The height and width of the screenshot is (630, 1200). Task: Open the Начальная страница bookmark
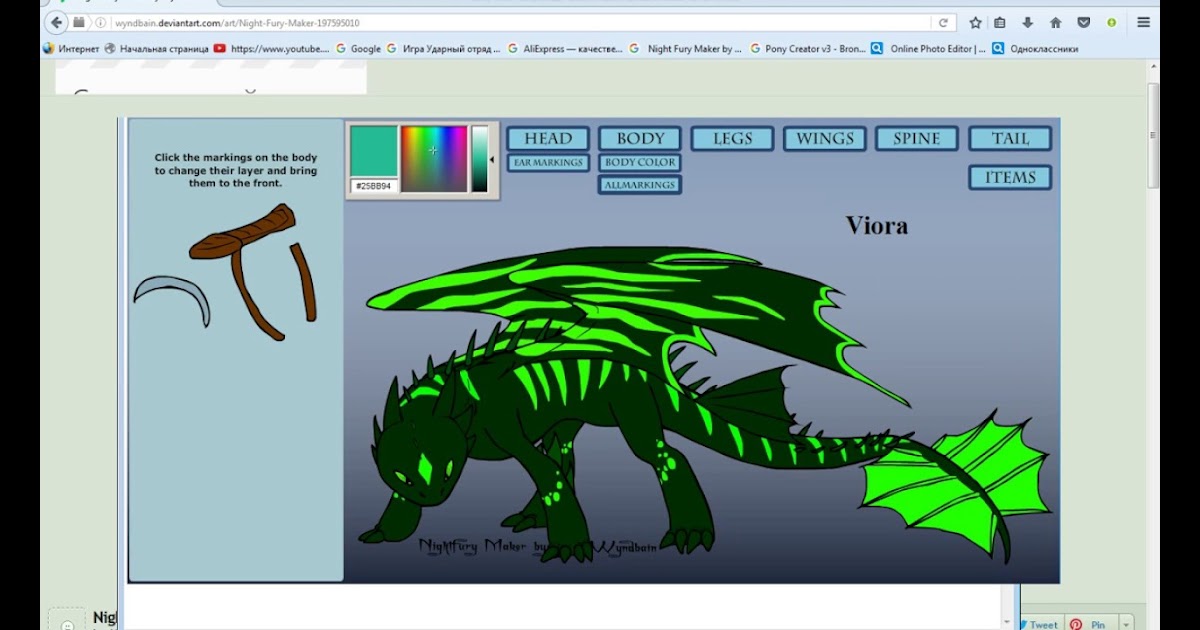coord(155,48)
